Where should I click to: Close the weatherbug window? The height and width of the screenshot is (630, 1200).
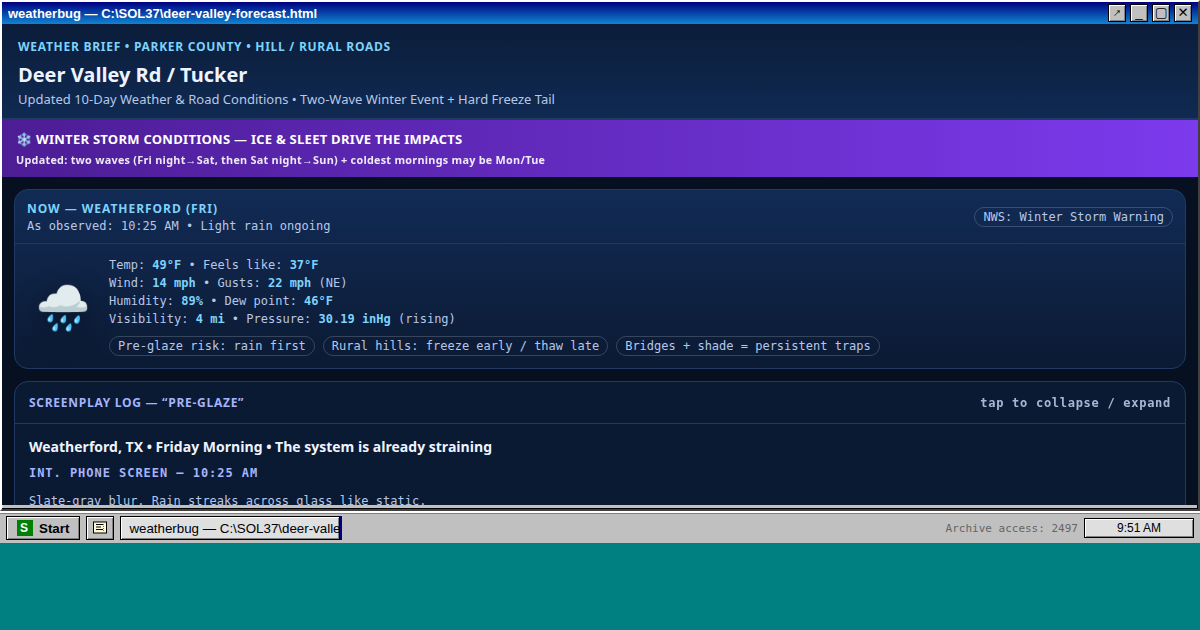point(1183,13)
